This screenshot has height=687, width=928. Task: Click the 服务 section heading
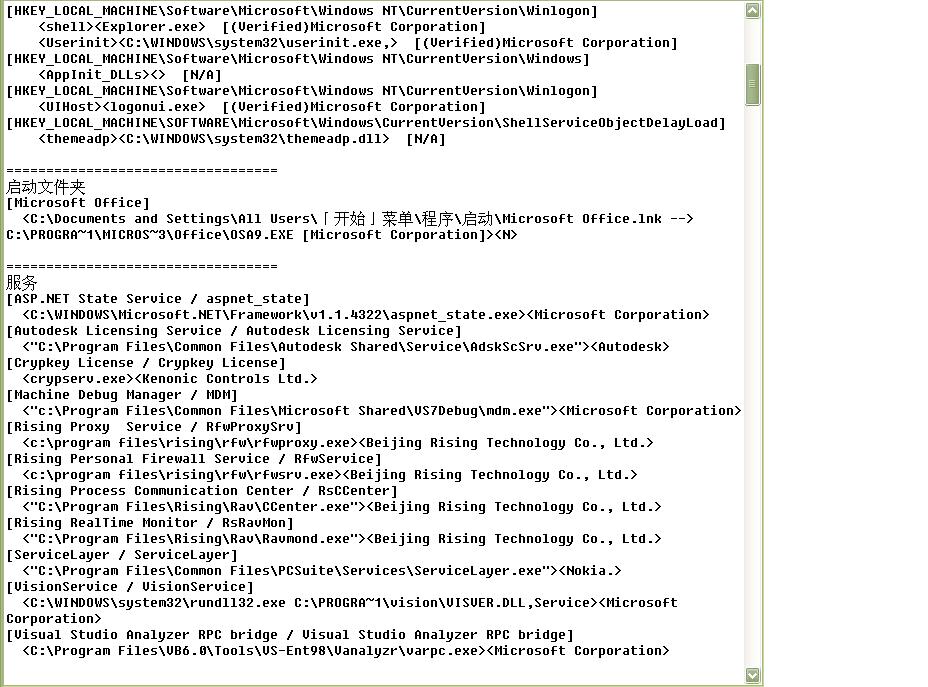pos(21,283)
